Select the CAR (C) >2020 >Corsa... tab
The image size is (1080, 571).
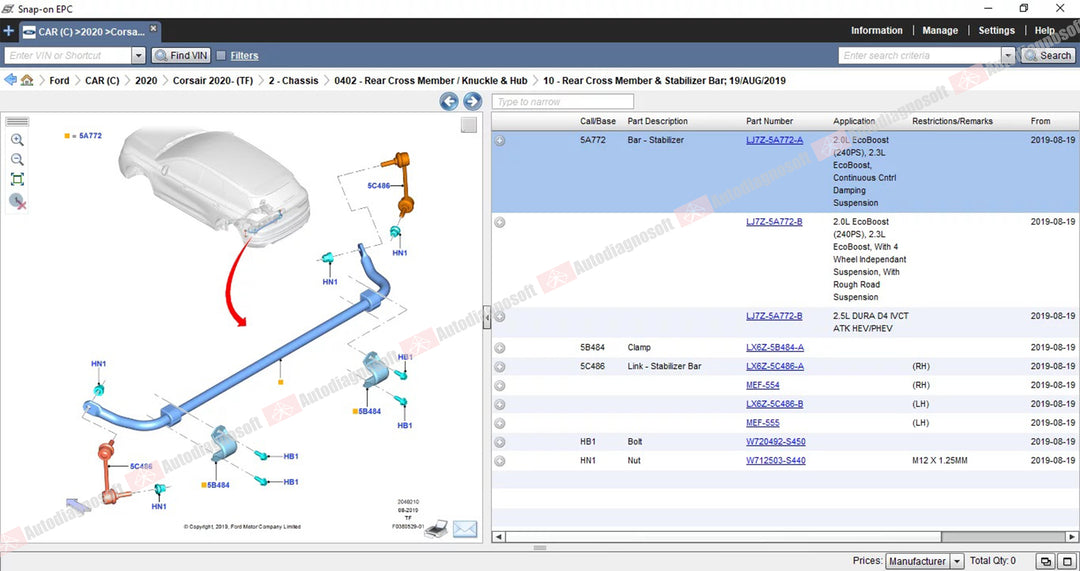click(x=90, y=32)
